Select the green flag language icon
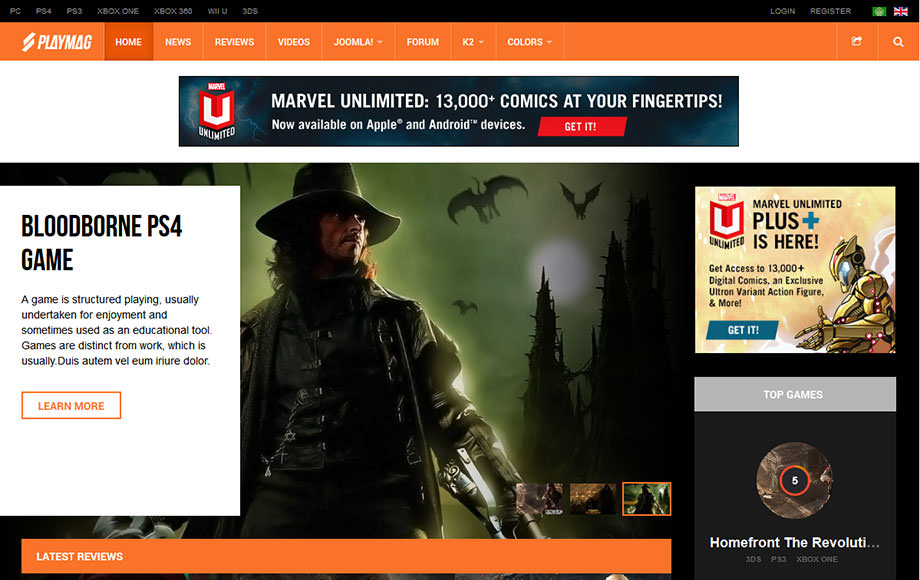This screenshot has height=580, width=920. [879, 11]
